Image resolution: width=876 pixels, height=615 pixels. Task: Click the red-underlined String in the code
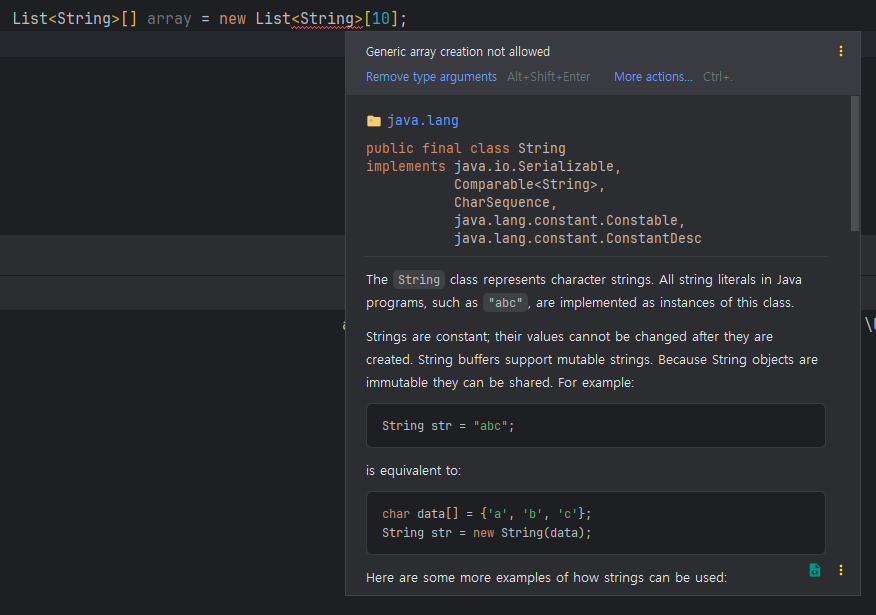[326, 19]
